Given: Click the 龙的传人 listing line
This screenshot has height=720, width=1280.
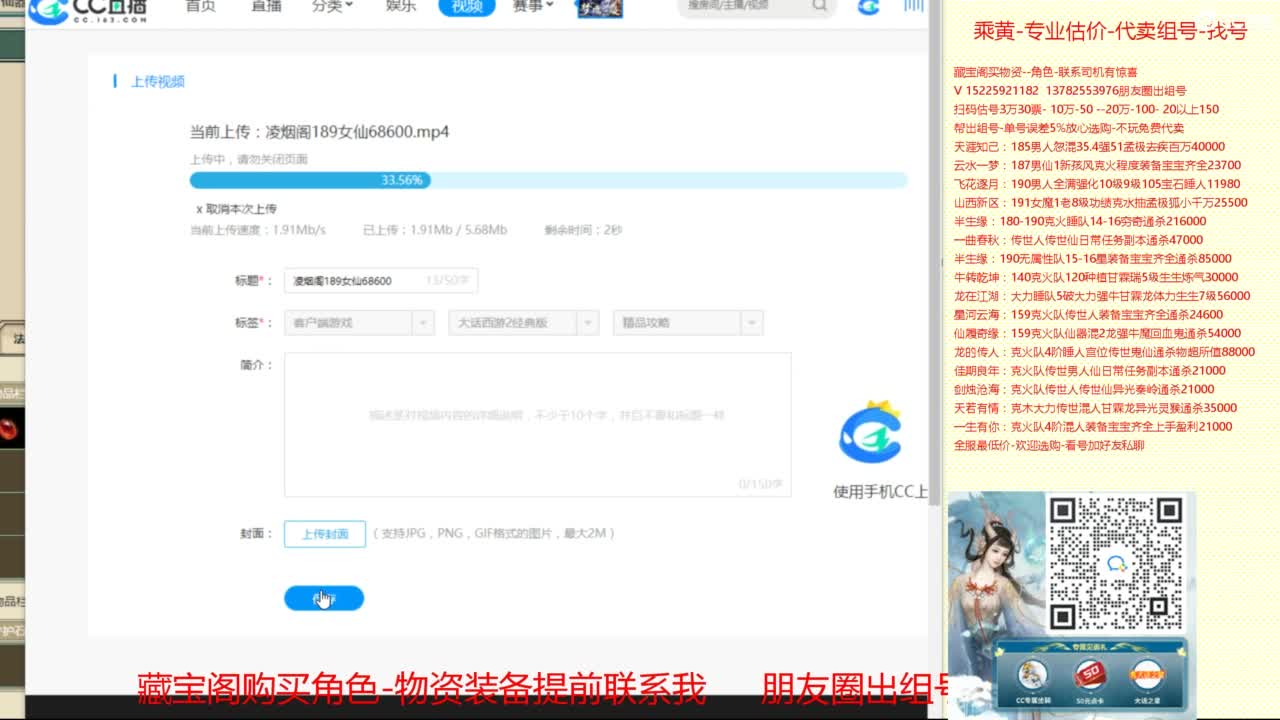Looking at the screenshot, I should coord(1104,352).
